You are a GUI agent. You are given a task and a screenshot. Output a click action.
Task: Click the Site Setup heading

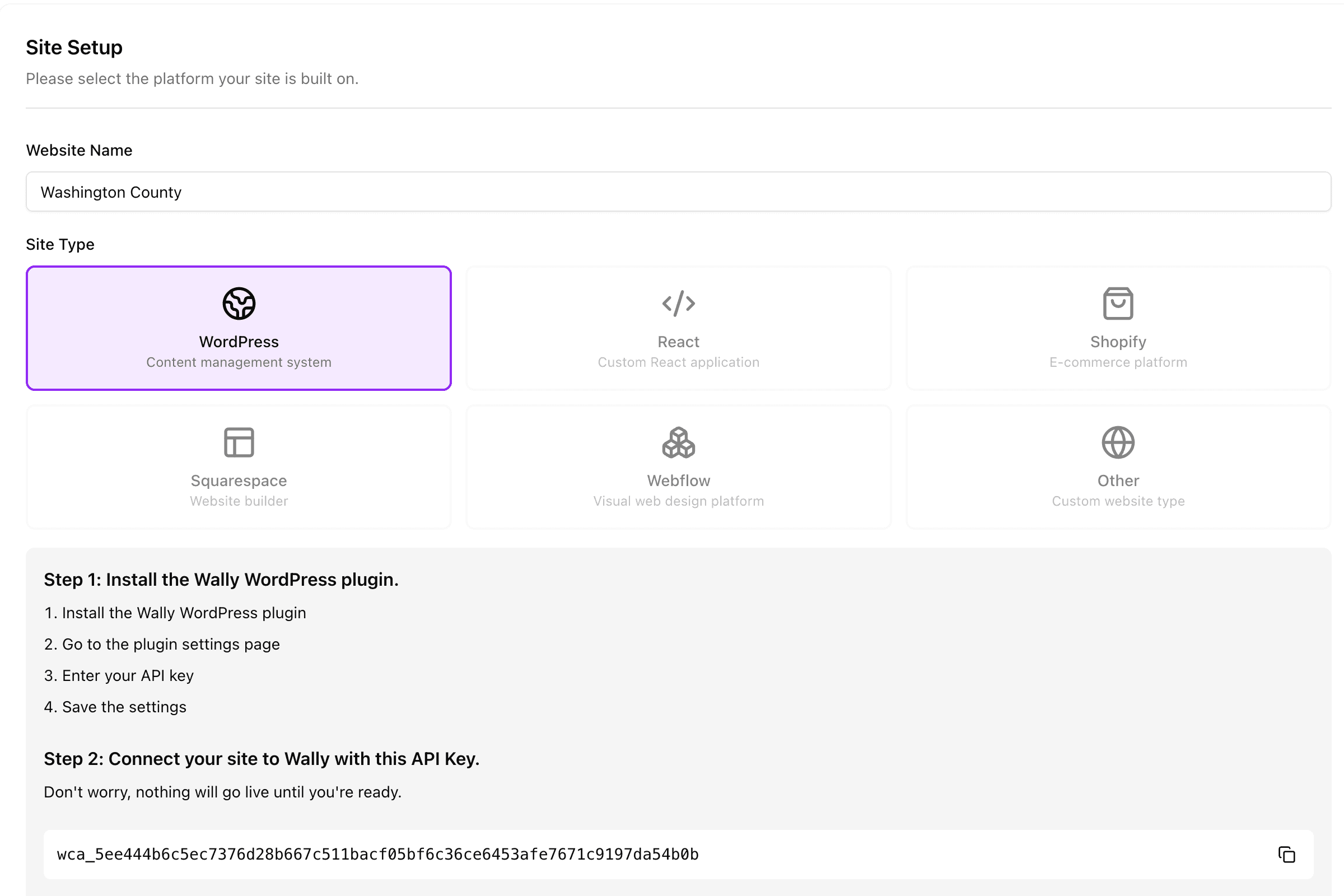click(74, 48)
